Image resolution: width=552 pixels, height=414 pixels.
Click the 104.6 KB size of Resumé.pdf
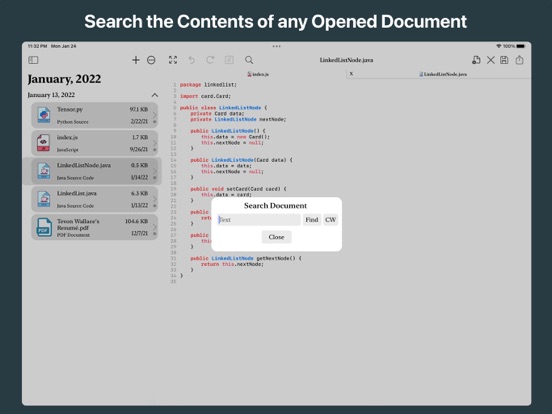(x=137, y=221)
